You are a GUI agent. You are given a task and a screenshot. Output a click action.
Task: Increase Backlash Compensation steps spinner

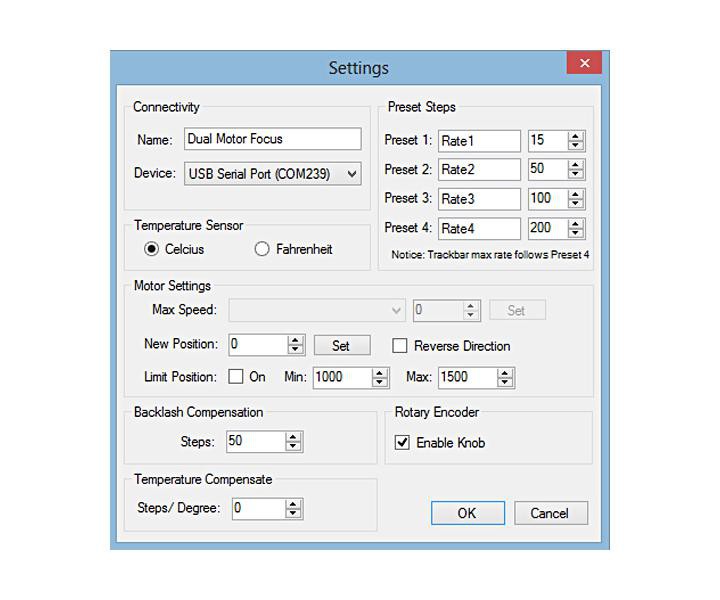[x=293, y=437]
